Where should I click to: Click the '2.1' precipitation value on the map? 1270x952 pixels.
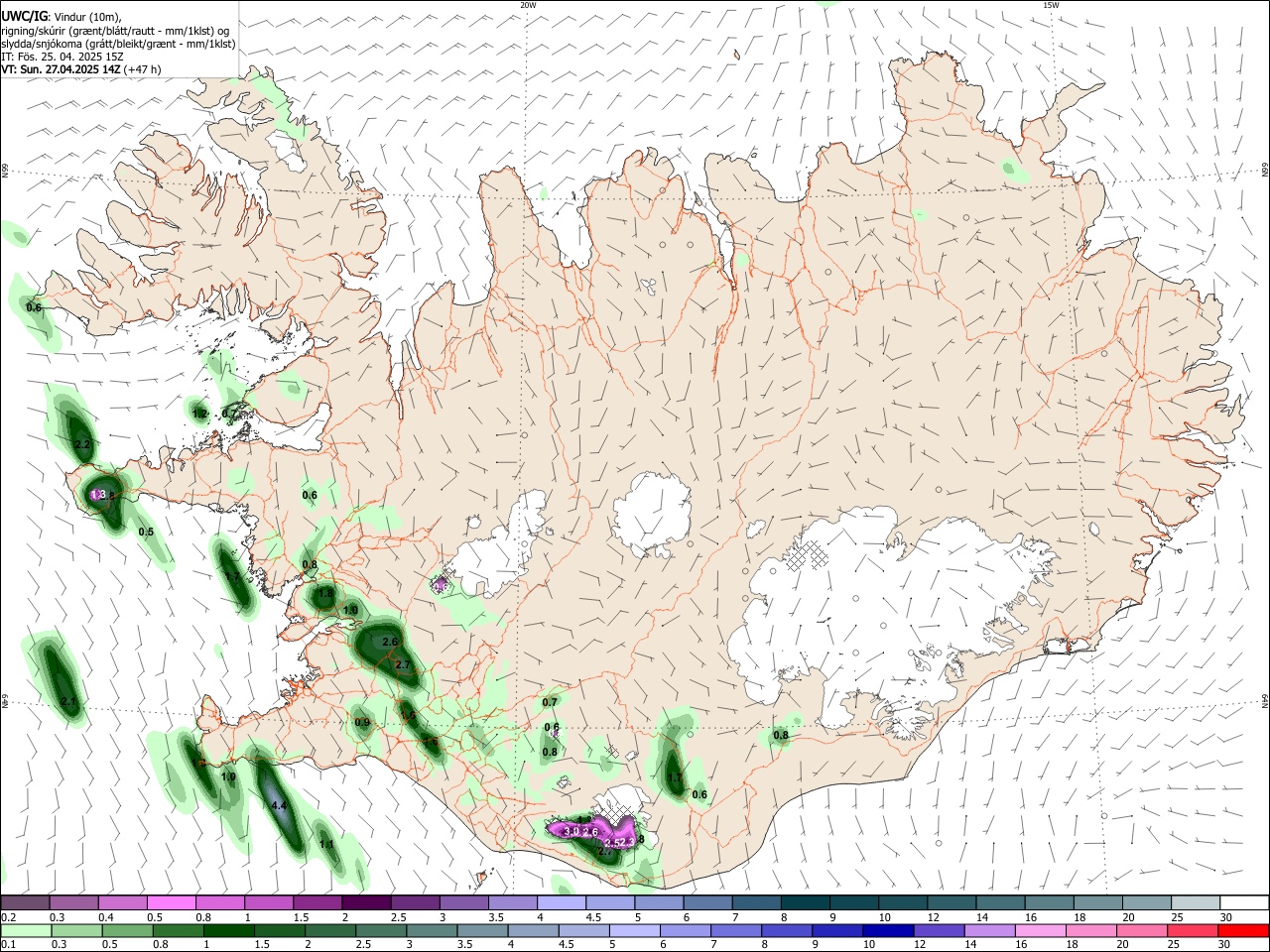68,702
